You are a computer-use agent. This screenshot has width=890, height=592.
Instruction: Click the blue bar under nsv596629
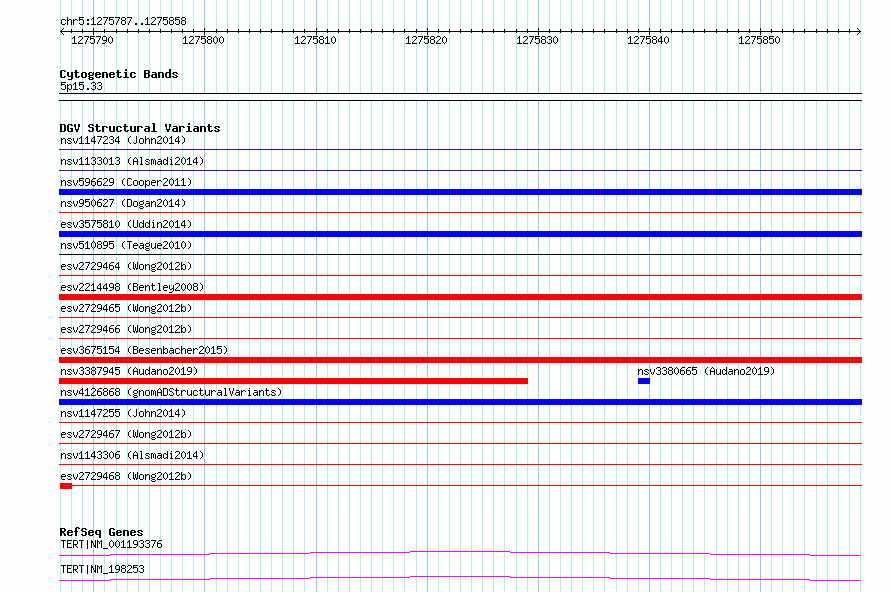click(x=460, y=192)
